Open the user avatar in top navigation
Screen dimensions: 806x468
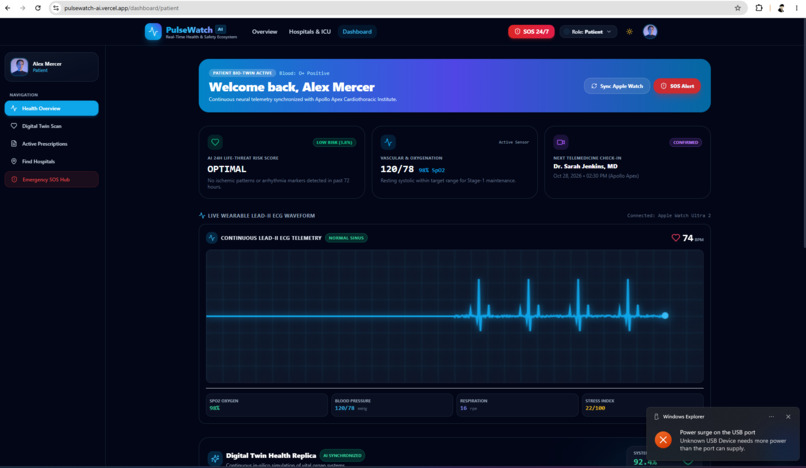pos(650,31)
